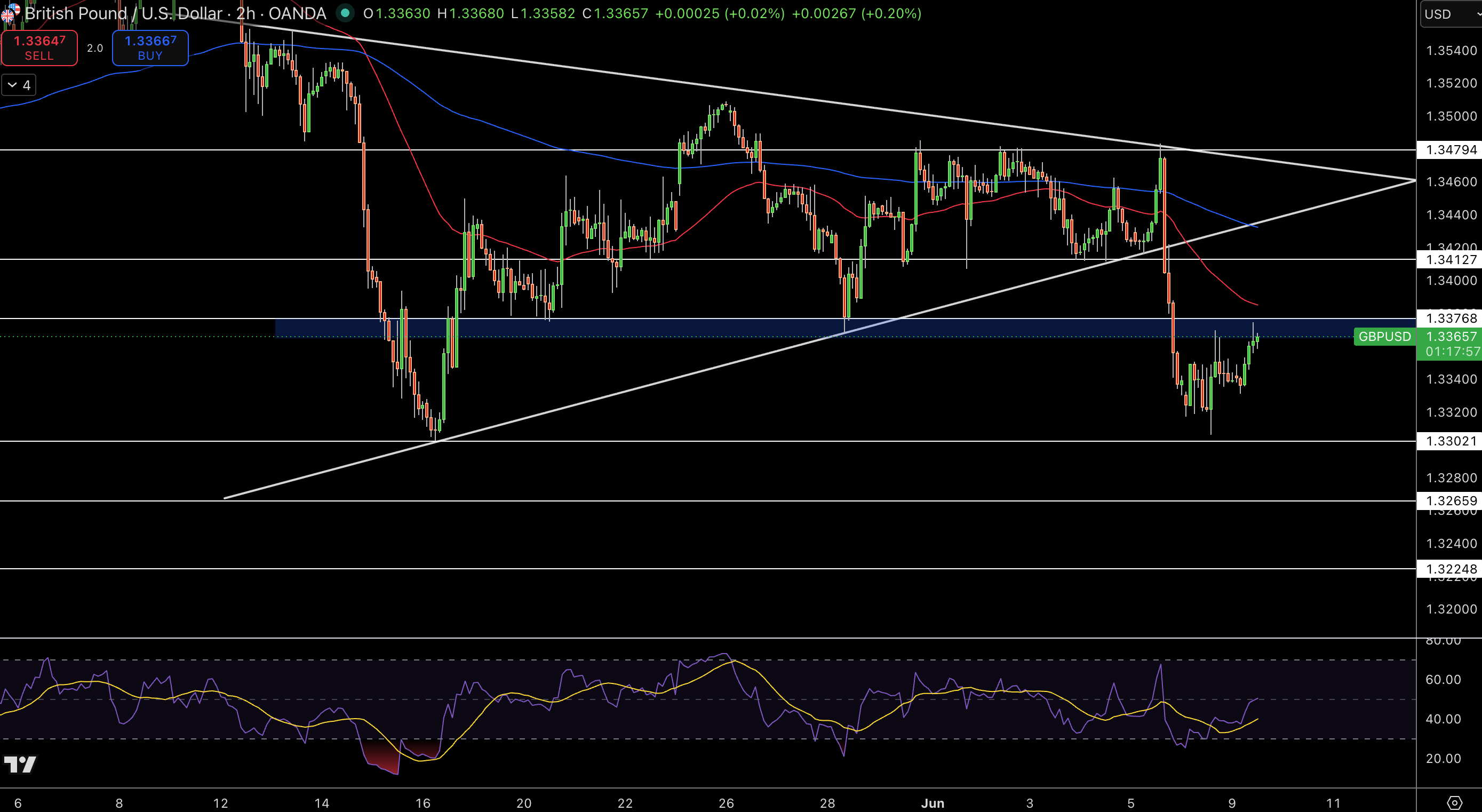Expand the collapsed indicators legend showing 4
The height and width of the screenshot is (812, 1482).
[x=19, y=85]
